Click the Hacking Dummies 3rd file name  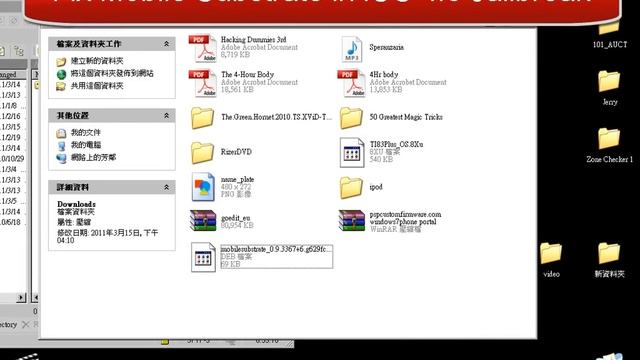click(x=253, y=40)
